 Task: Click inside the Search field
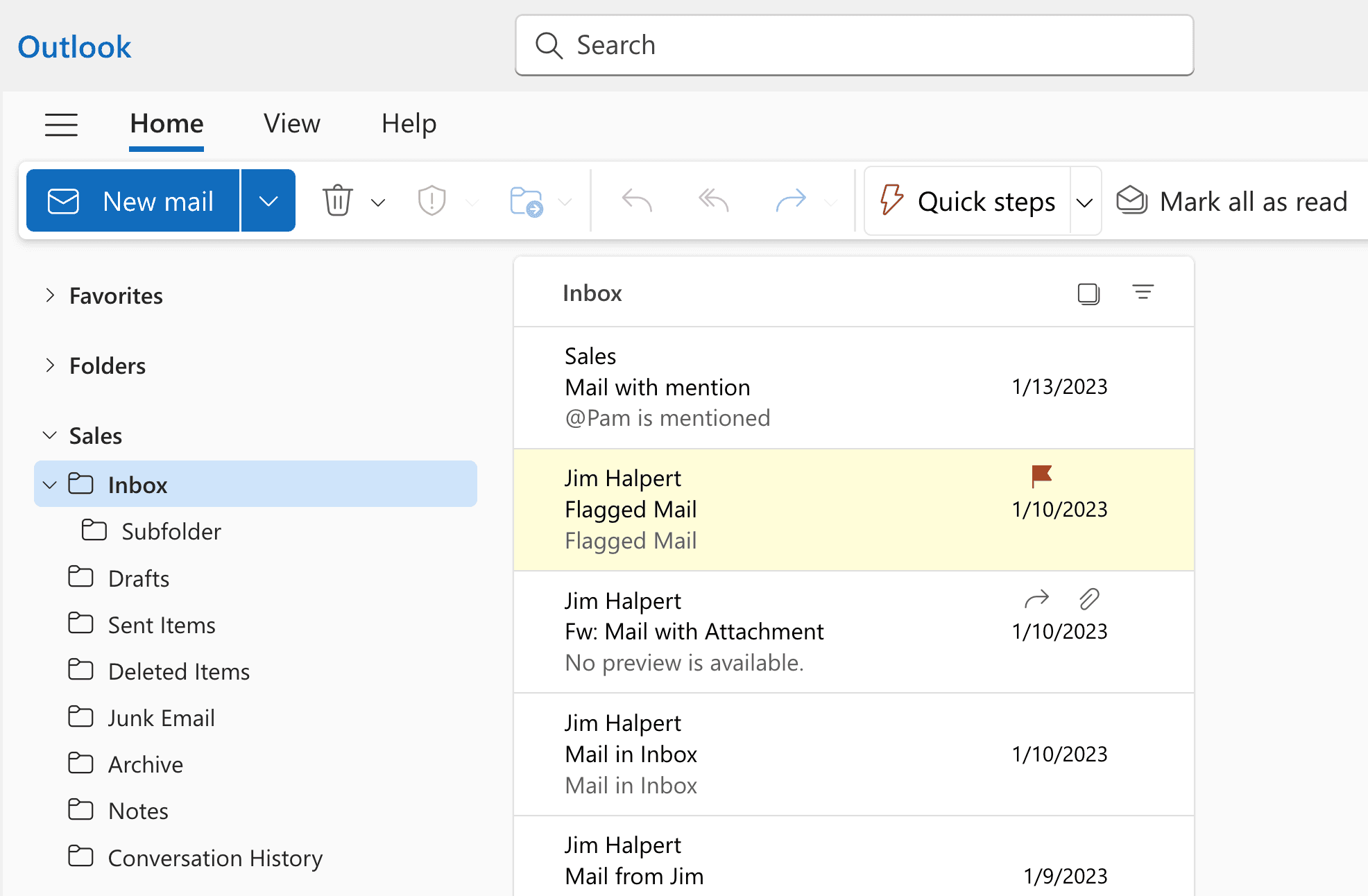pyautogui.click(x=853, y=45)
